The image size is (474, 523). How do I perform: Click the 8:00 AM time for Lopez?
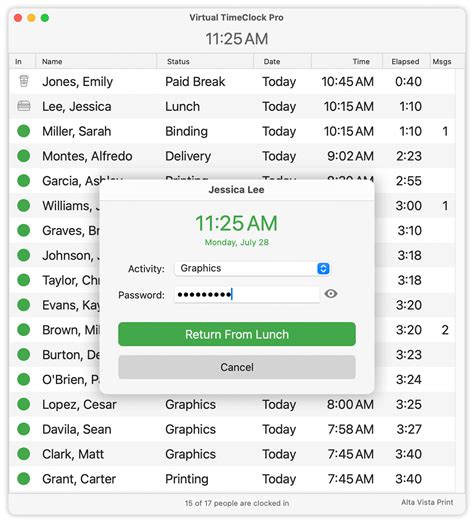point(350,405)
